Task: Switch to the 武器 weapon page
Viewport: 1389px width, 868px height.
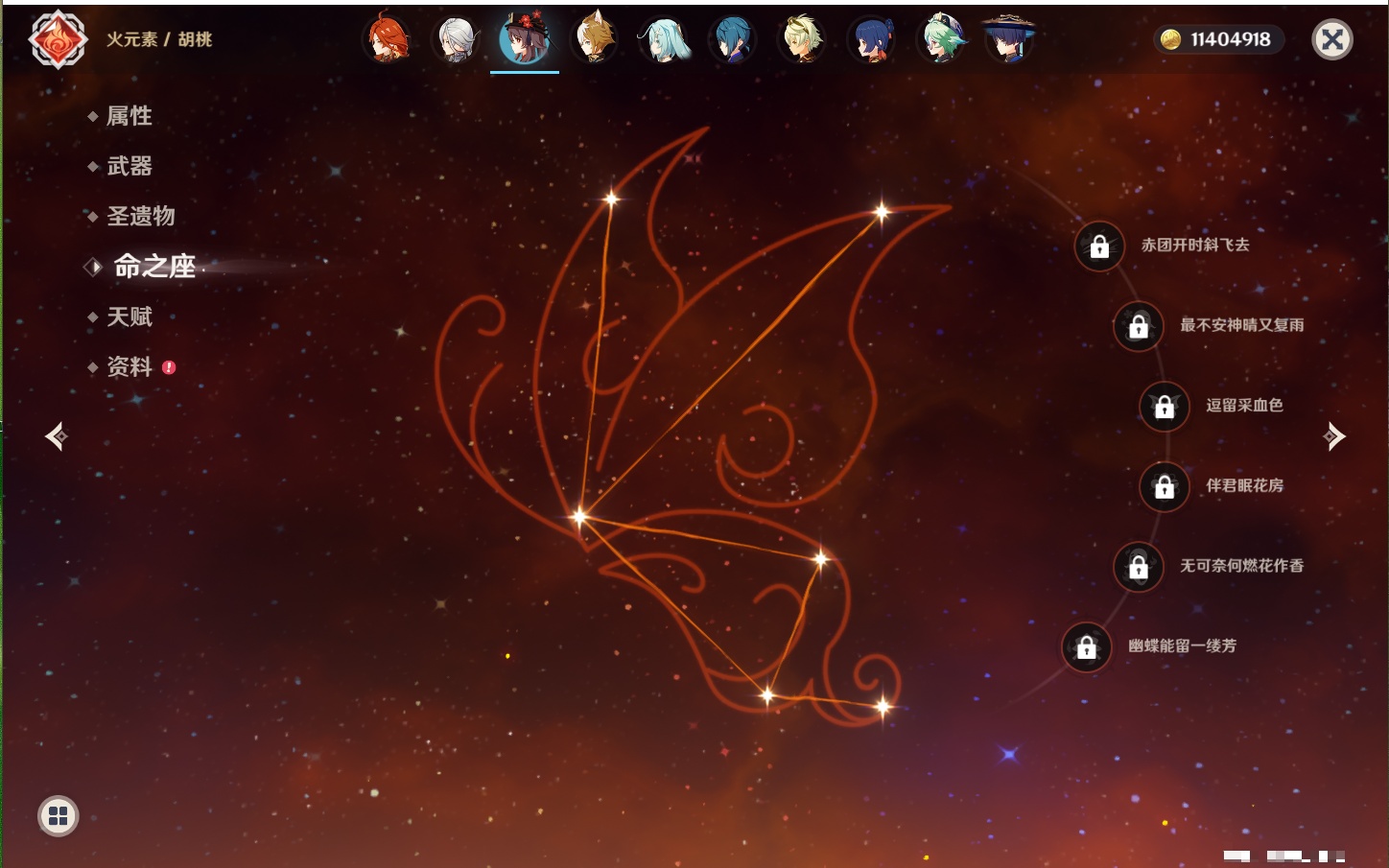Action: coord(129,166)
